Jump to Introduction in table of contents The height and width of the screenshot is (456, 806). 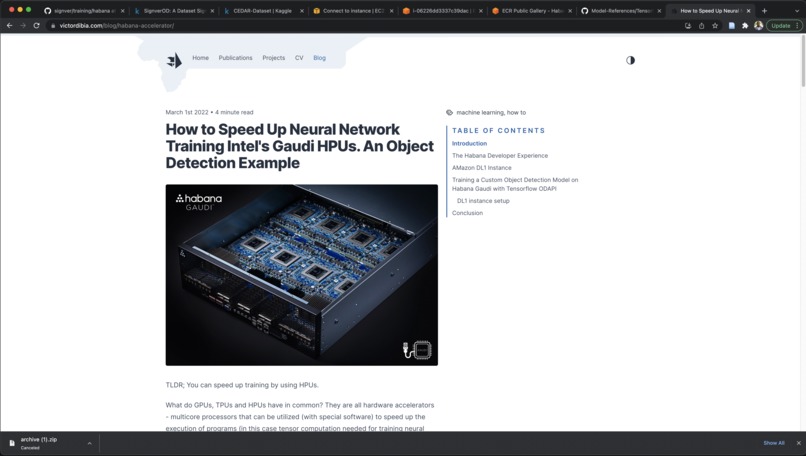[x=469, y=143]
